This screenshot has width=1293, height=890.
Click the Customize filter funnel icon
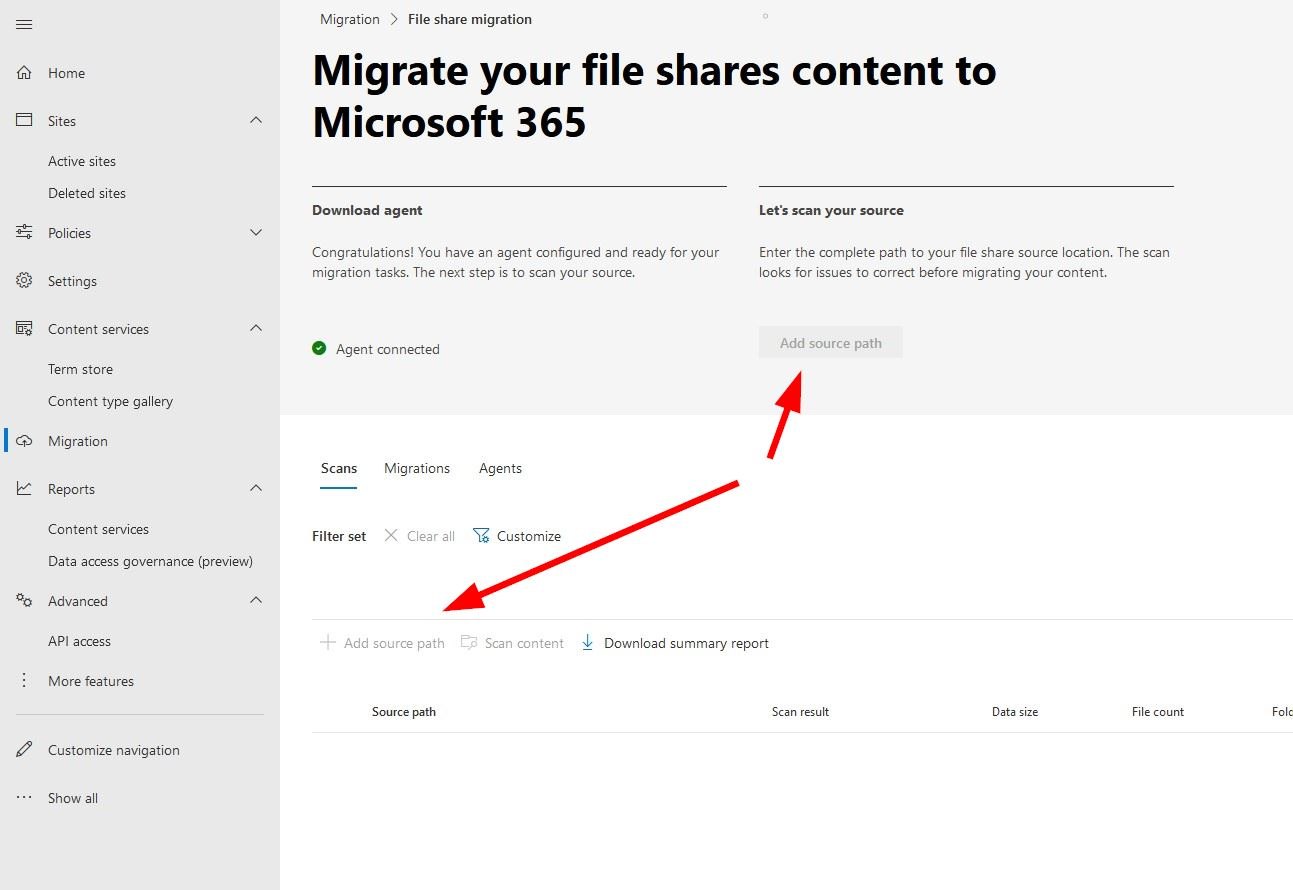click(x=481, y=536)
